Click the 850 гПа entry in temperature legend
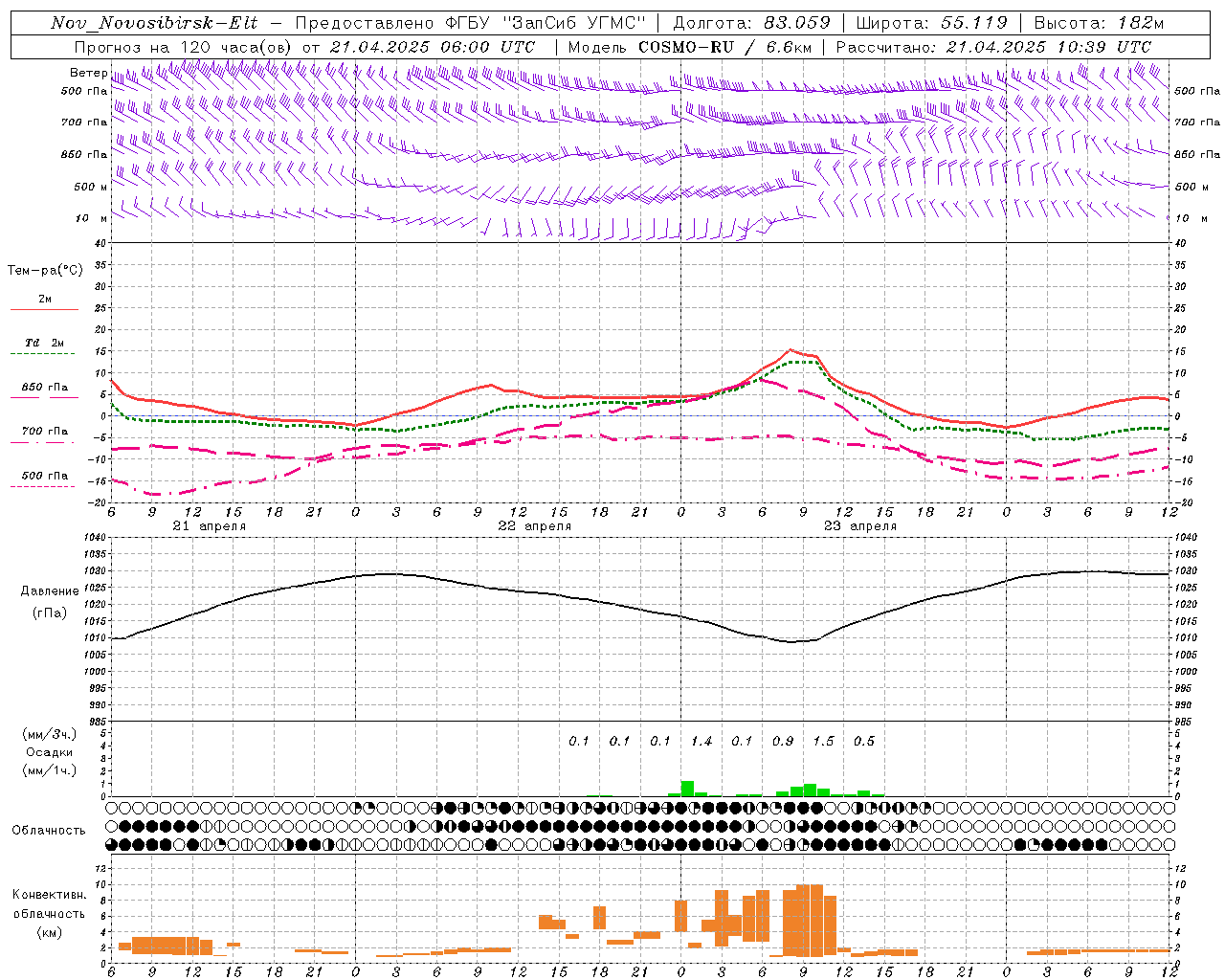This screenshot has height=980, width=1225. coord(44,388)
